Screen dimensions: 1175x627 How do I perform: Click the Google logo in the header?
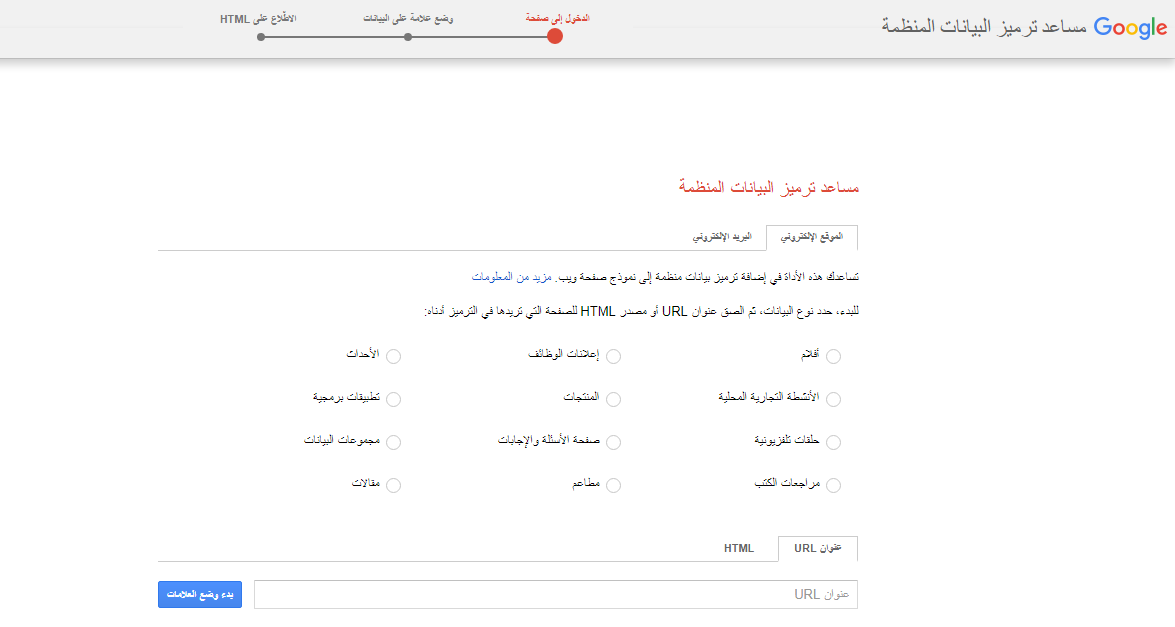point(1130,28)
